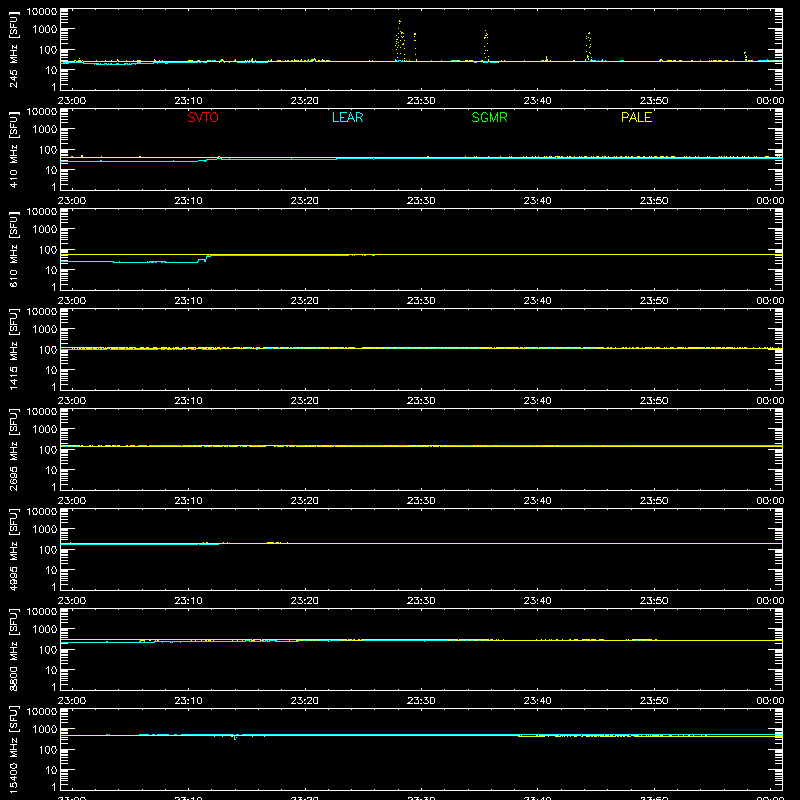This screenshot has width=800, height=800.
Task: Select the 15400 MHz [SFU] axis title
Action: point(13,749)
